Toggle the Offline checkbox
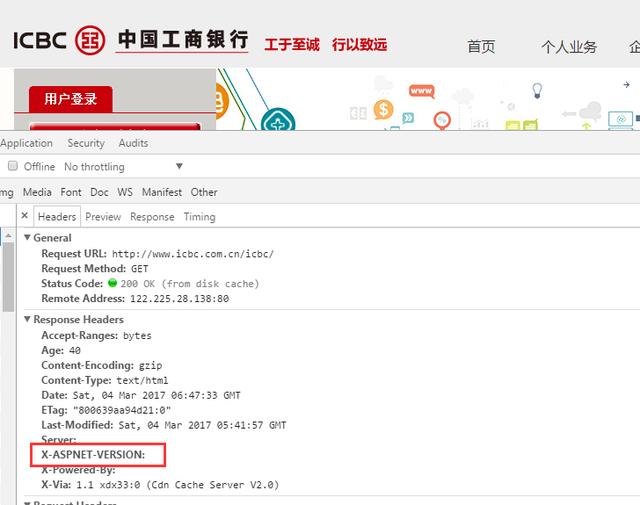Viewport: 640px width, 505px height. click(x=13, y=166)
